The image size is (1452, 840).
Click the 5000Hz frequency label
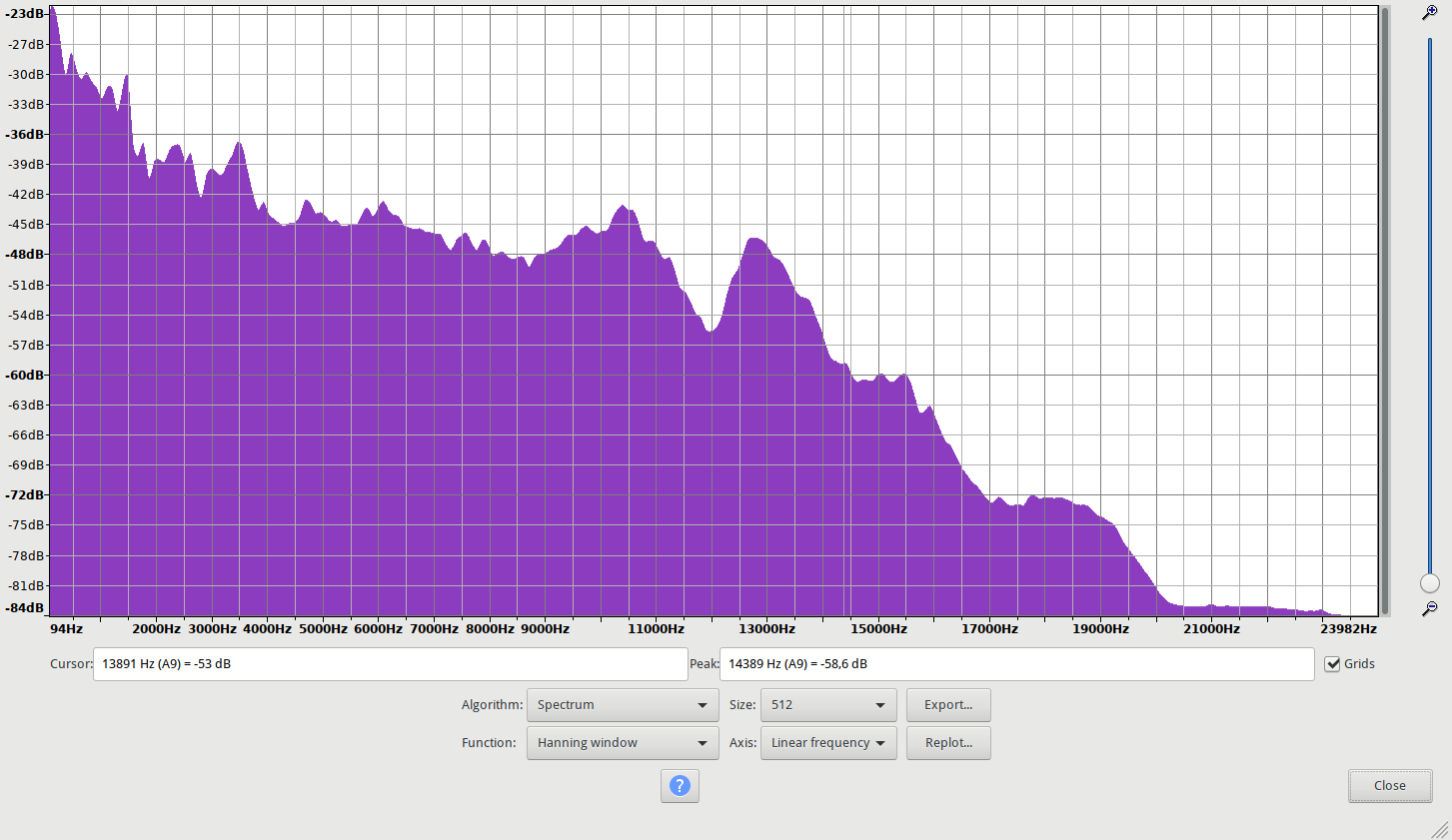[323, 629]
